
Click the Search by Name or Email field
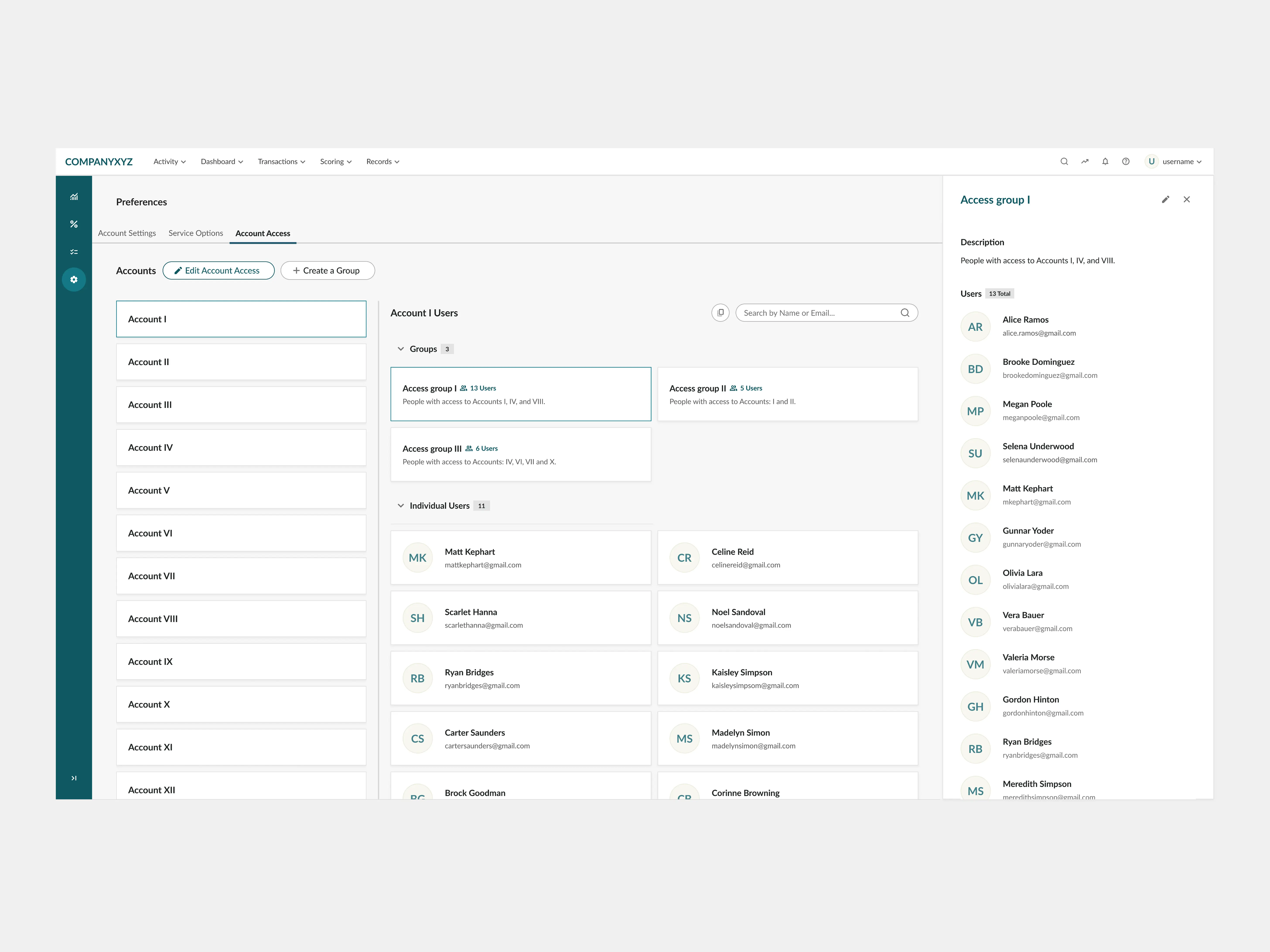point(827,313)
